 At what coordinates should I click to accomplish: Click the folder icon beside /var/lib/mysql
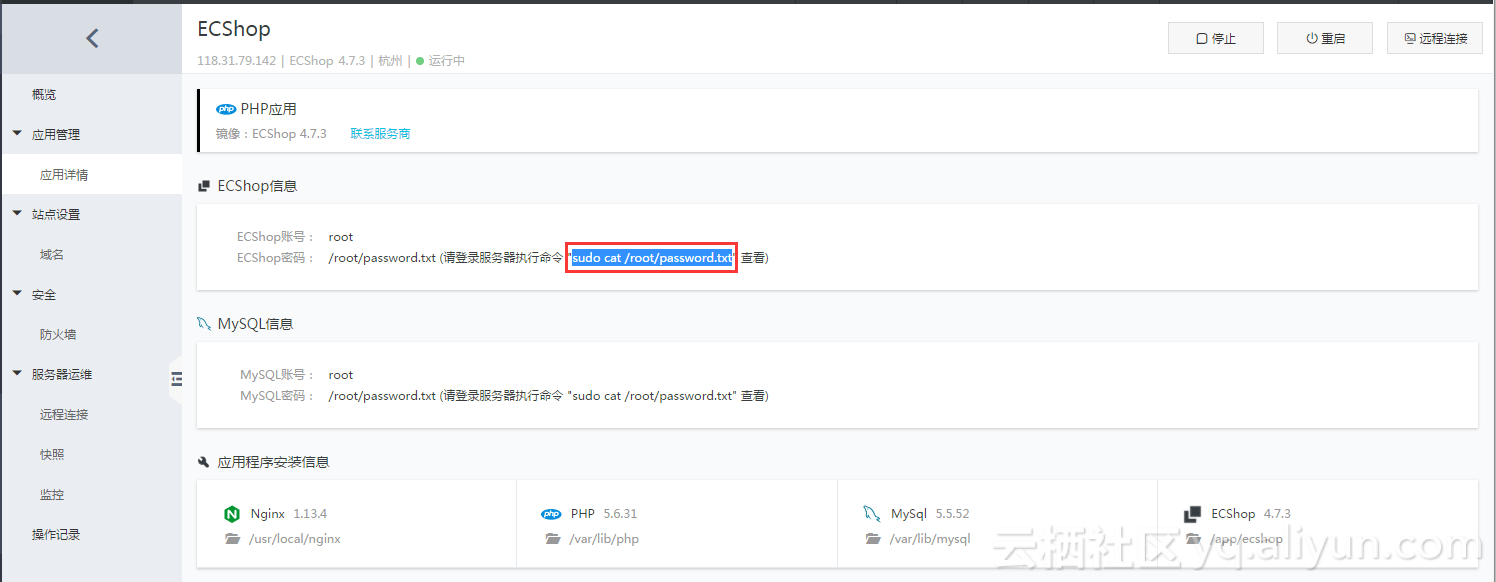click(873, 539)
